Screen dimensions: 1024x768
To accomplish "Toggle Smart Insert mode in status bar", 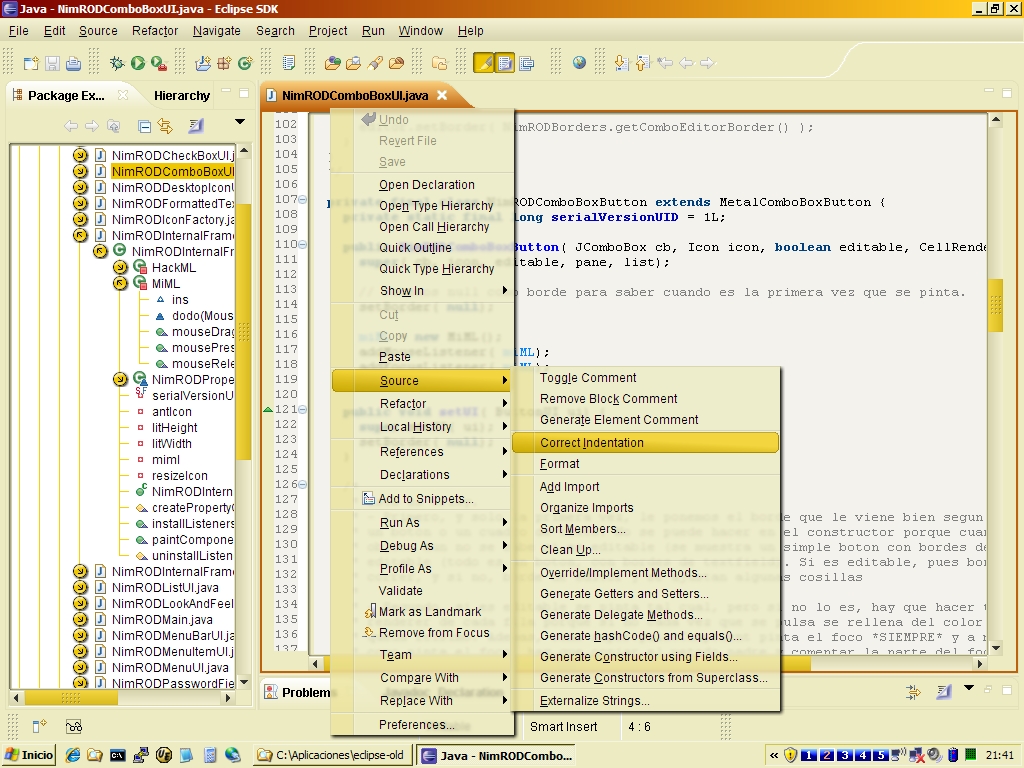I will point(563,727).
